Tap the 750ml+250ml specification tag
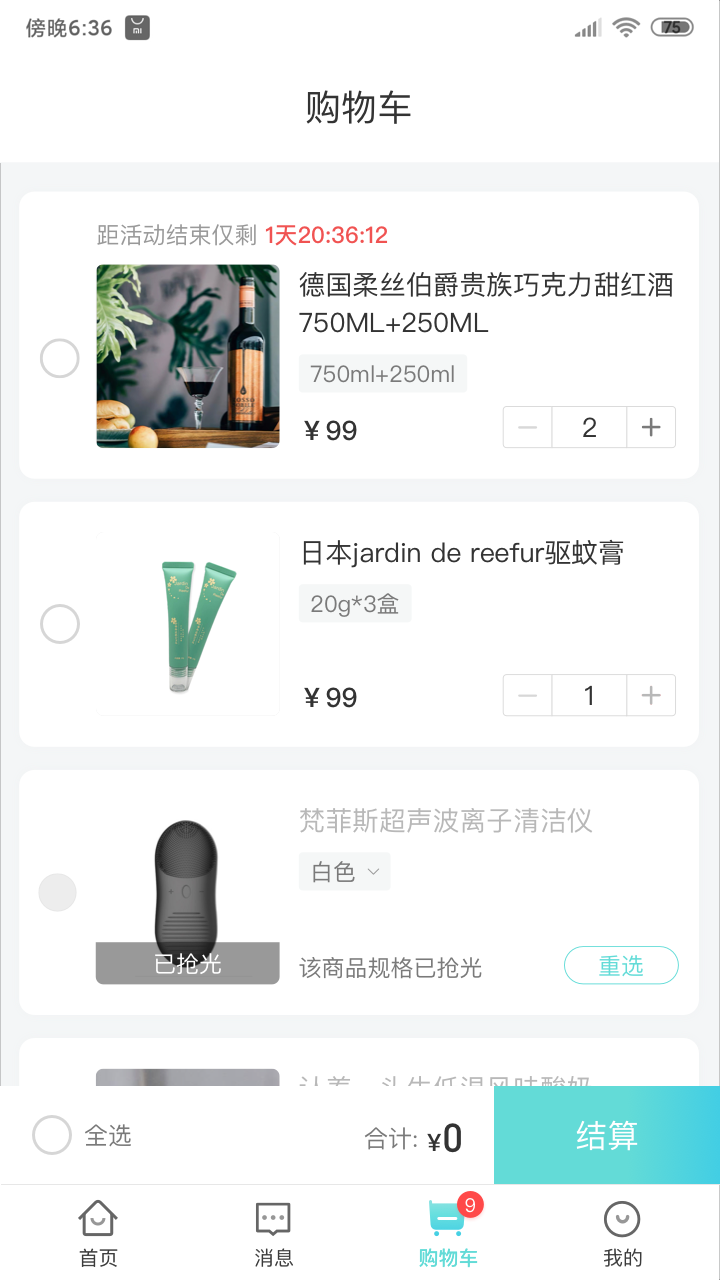The height and width of the screenshot is (1280, 720). (382, 374)
